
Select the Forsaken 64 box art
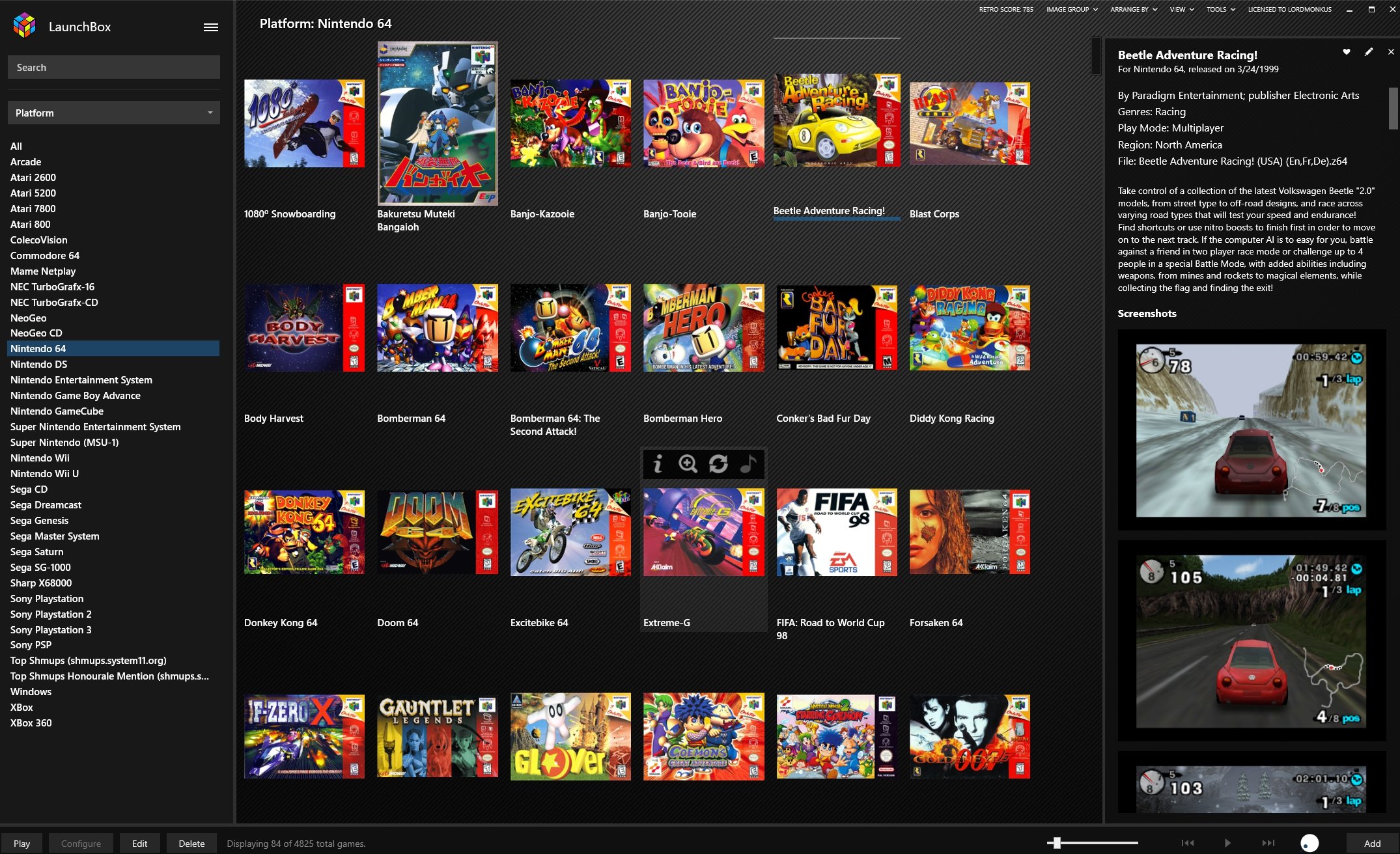970,532
